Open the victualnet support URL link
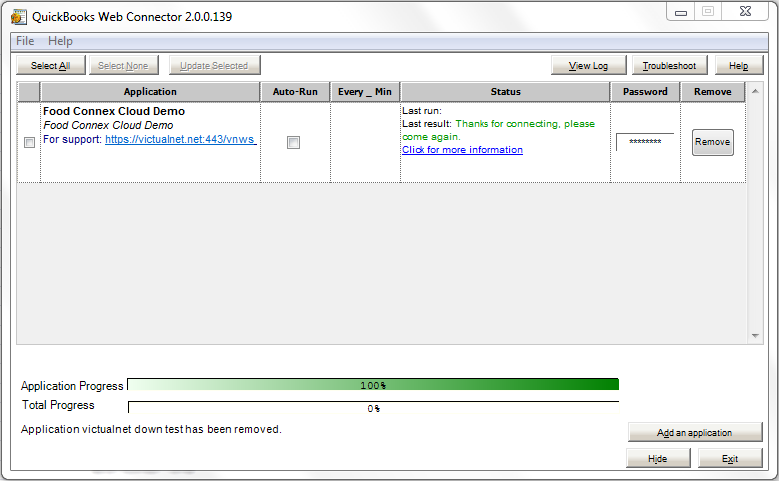 pyautogui.click(x=180, y=139)
